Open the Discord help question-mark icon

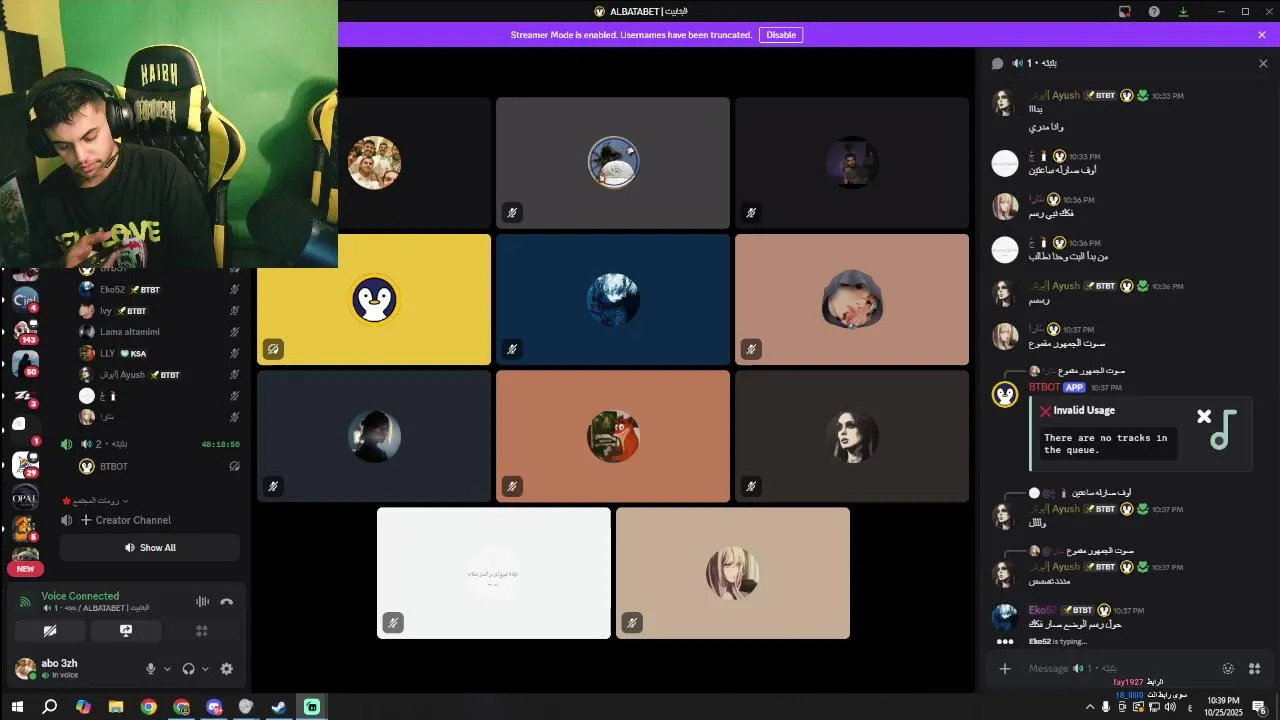pos(1154,11)
